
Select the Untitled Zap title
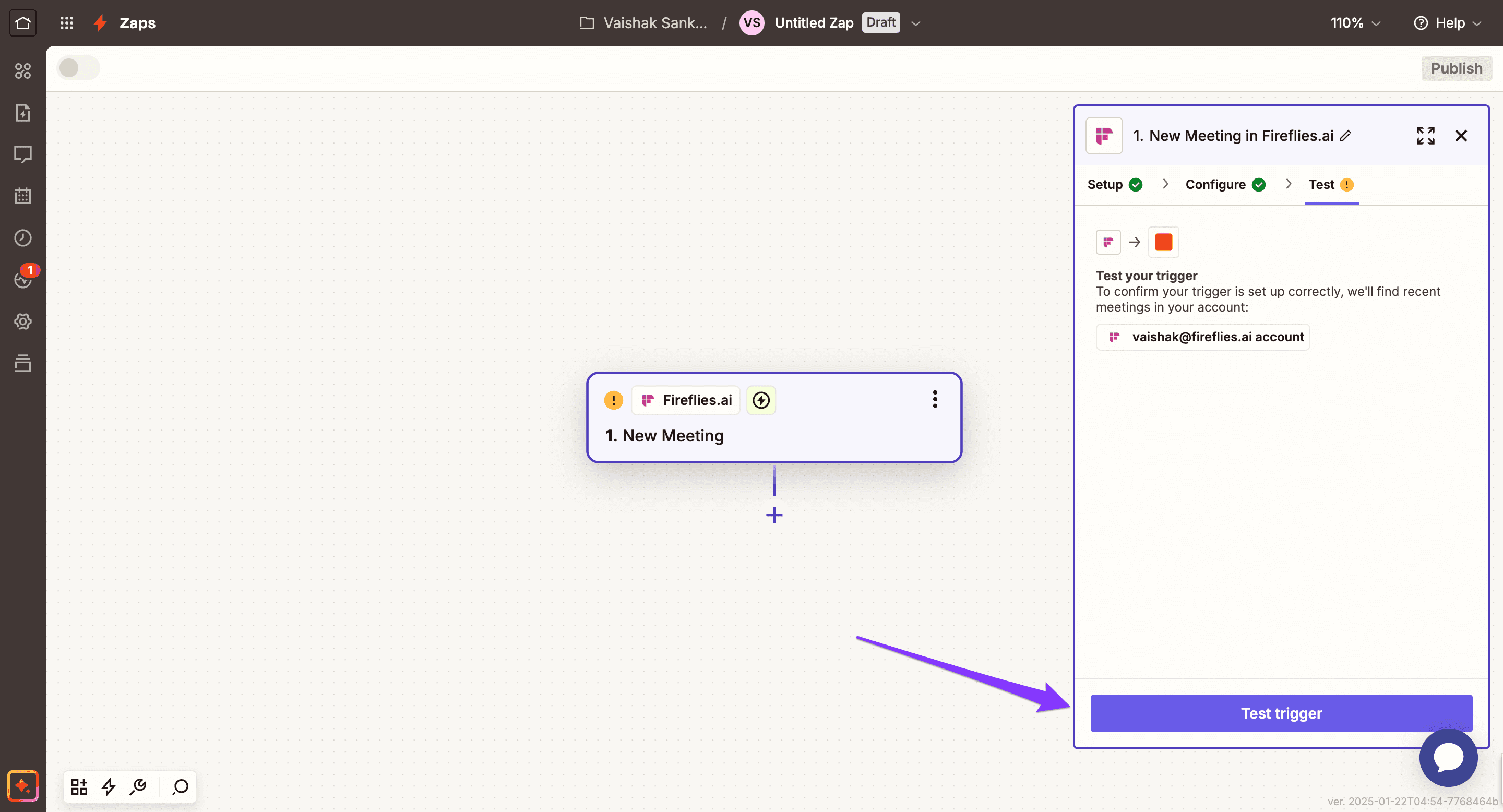(814, 23)
